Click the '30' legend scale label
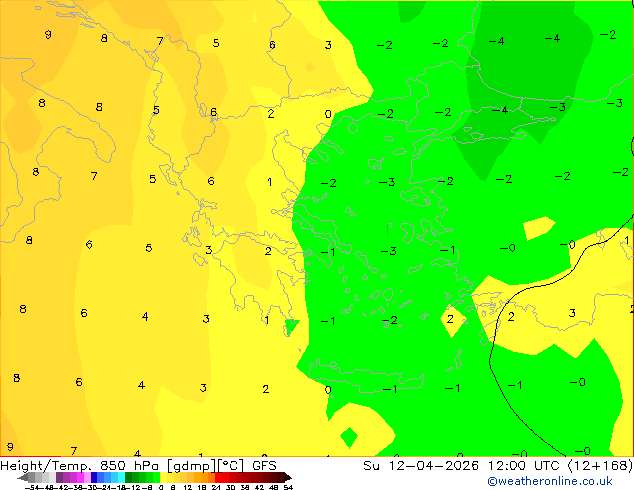This screenshot has width=634, height=490. tap(231, 487)
